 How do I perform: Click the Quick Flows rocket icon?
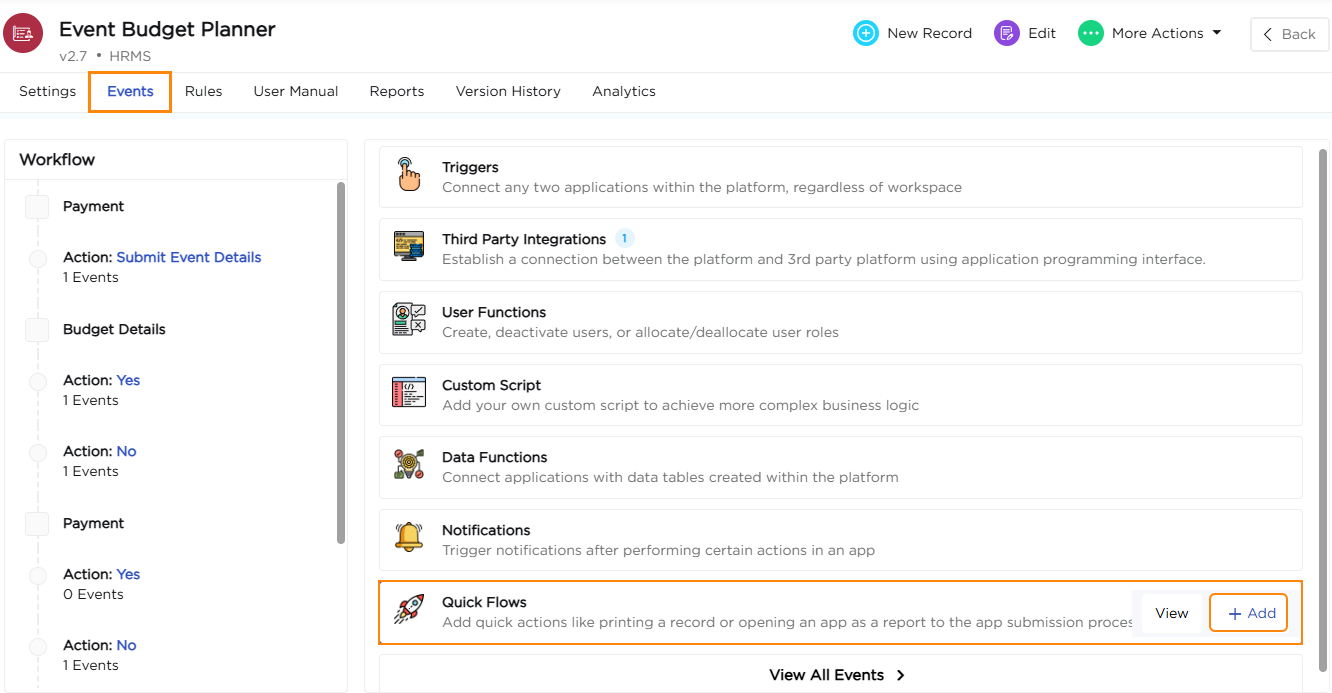(x=408, y=610)
